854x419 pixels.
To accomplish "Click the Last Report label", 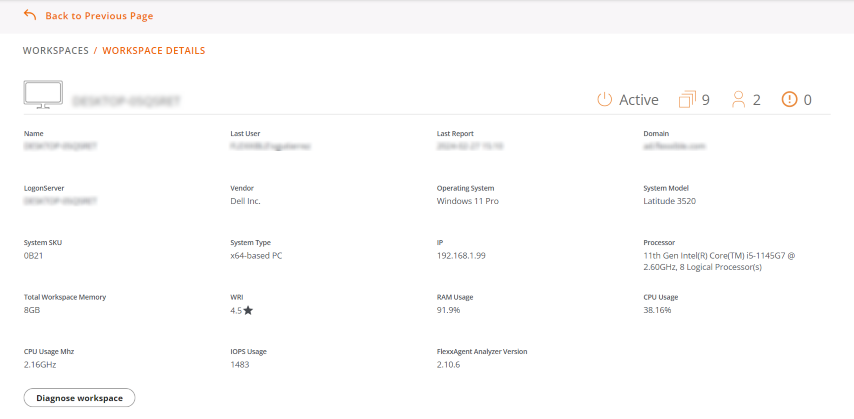I will (x=455, y=133).
